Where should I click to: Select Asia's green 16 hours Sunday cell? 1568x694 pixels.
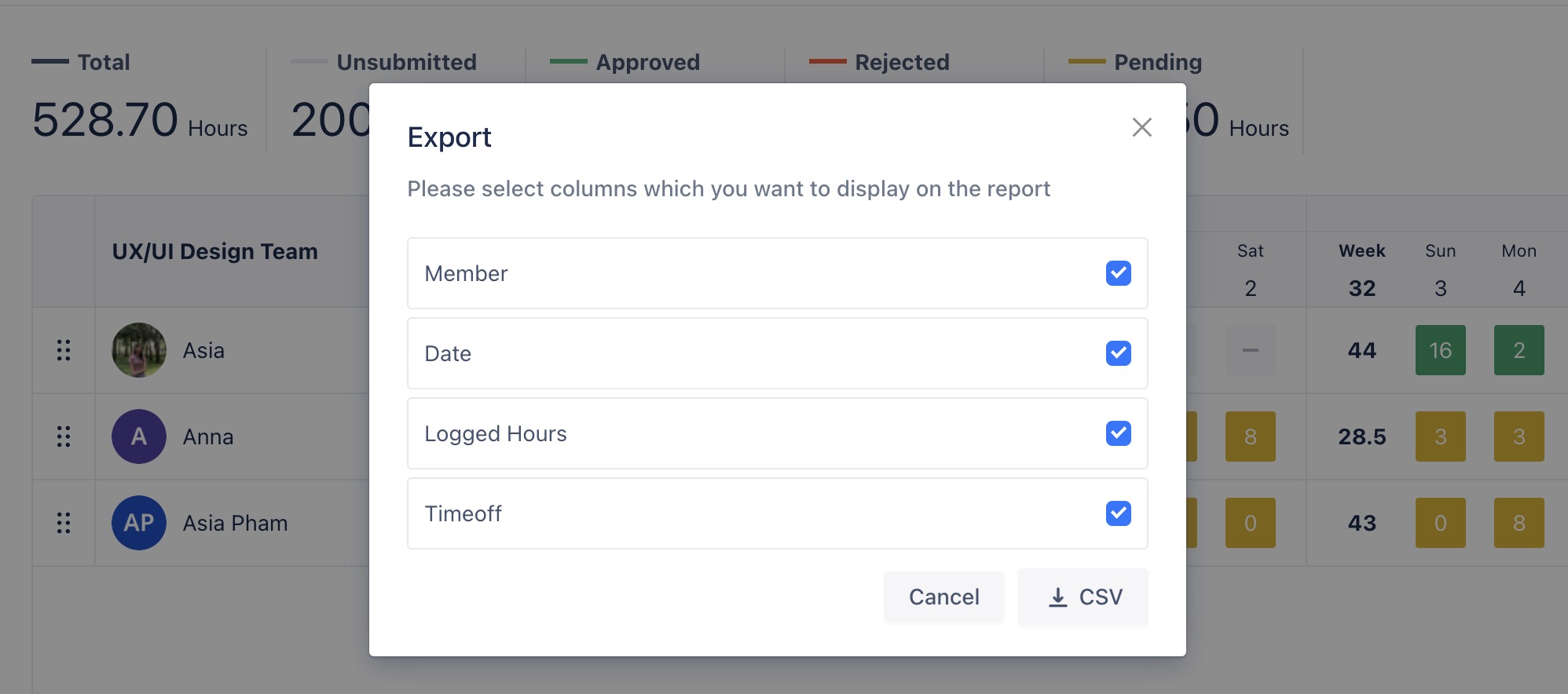click(x=1440, y=350)
